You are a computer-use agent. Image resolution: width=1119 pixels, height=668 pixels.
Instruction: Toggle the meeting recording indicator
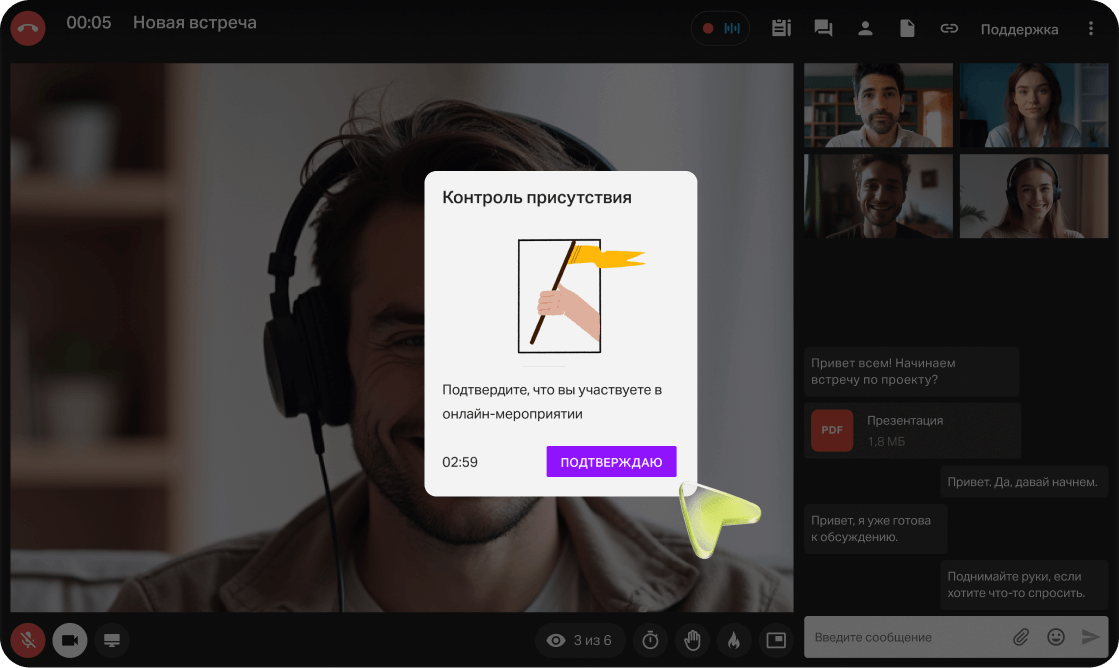(720, 29)
